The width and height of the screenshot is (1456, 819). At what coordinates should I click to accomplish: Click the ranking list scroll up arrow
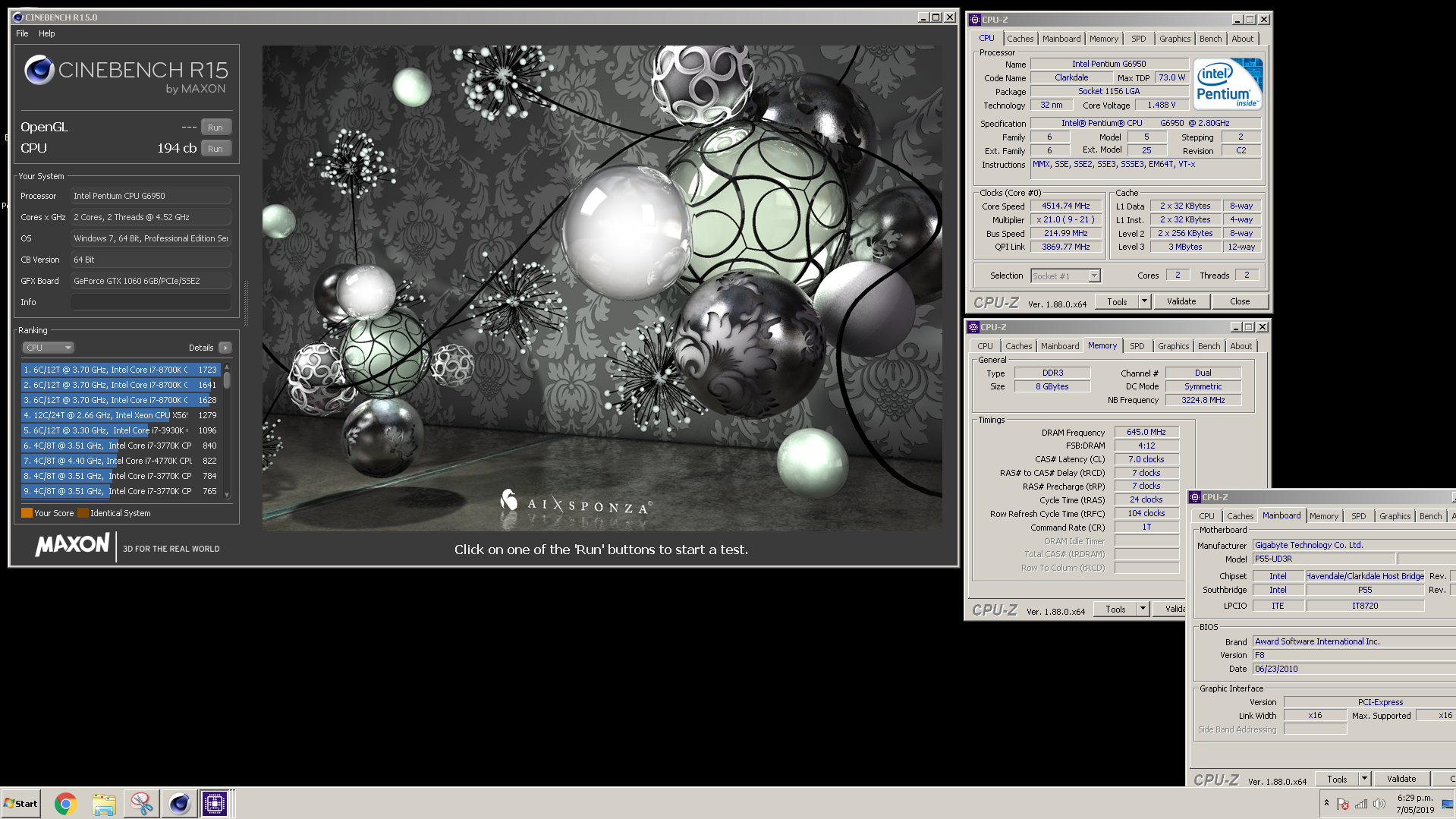227,367
